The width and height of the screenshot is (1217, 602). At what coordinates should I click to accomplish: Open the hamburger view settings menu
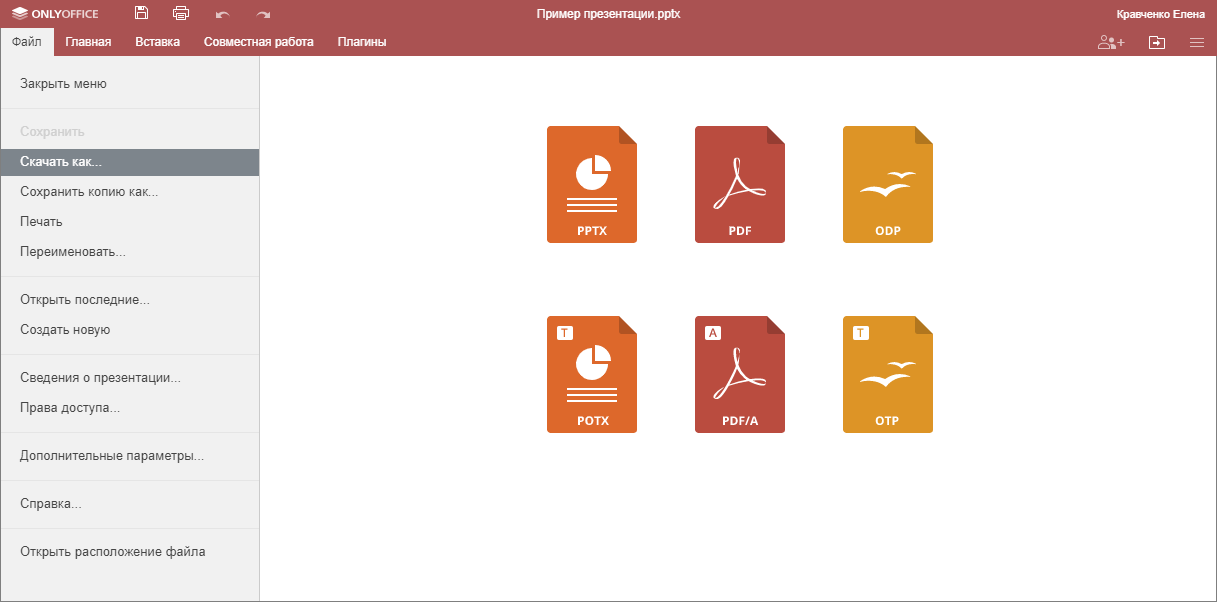pos(1196,42)
